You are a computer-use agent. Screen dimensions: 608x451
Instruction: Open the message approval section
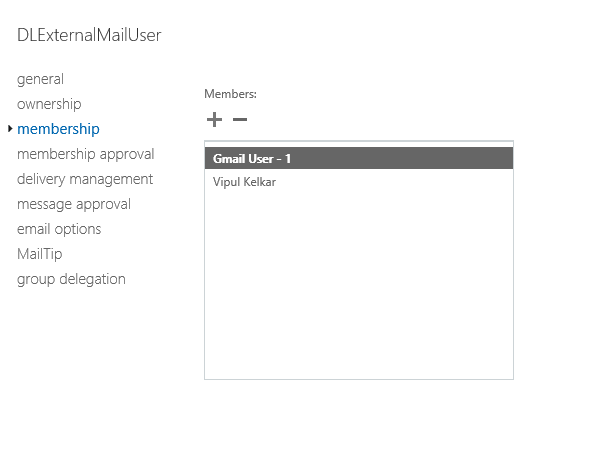(74, 204)
